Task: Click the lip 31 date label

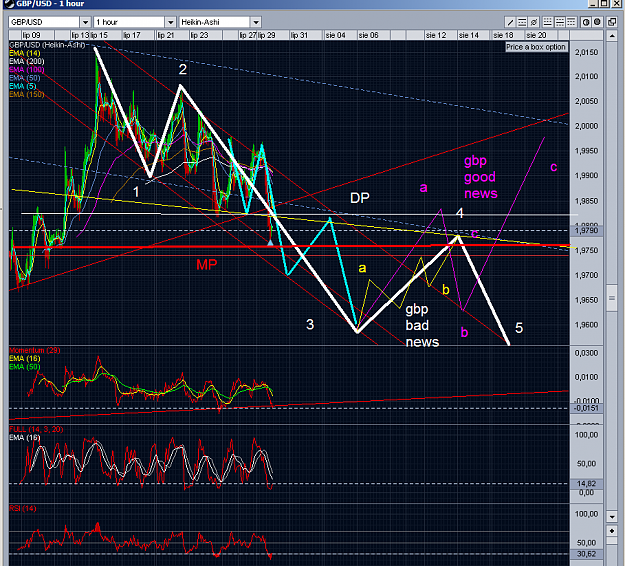Action: click(299, 35)
